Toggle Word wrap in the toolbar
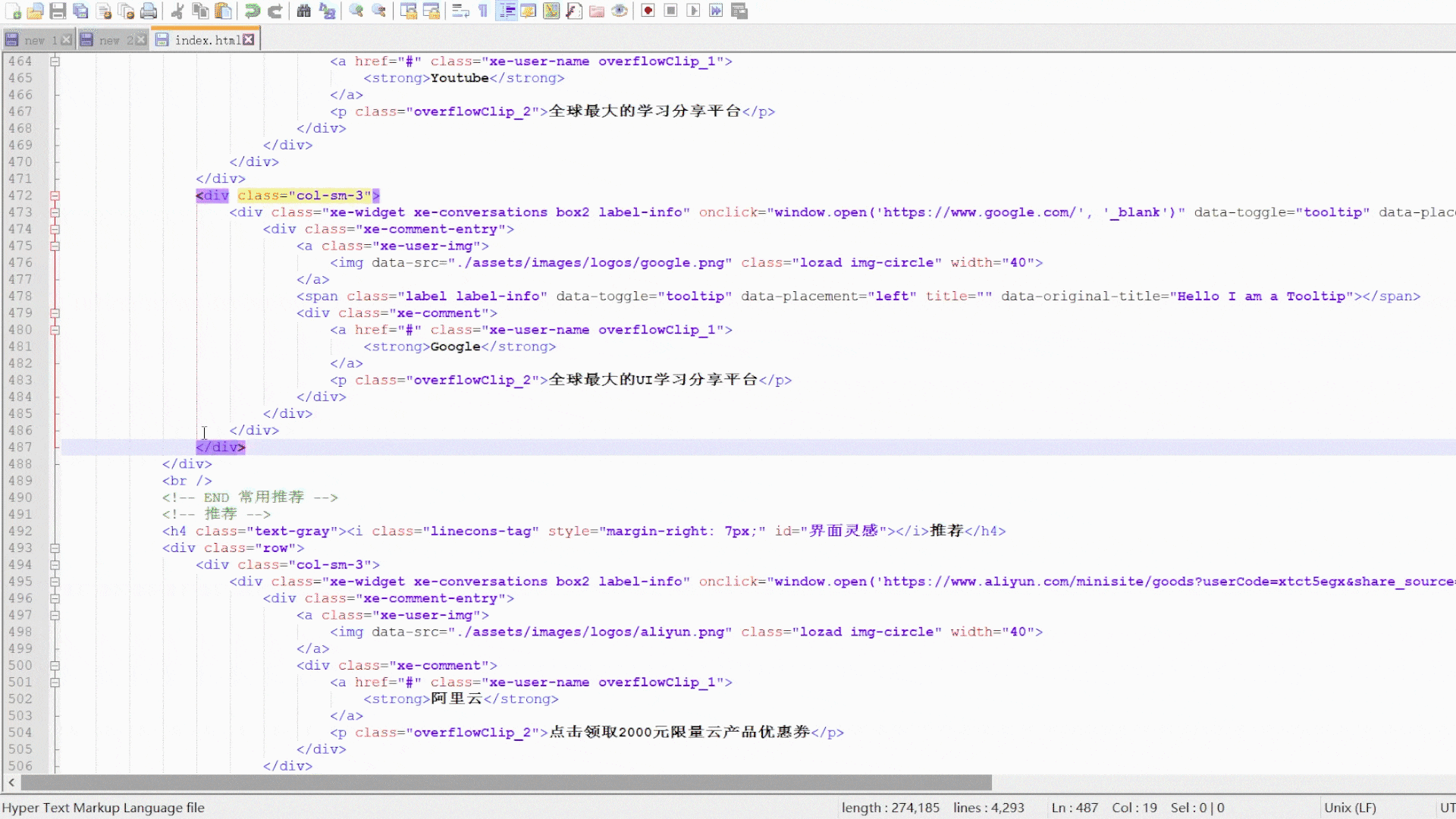Screen dimensions: 1456x819 pyautogui.click(x=460, y=11)
